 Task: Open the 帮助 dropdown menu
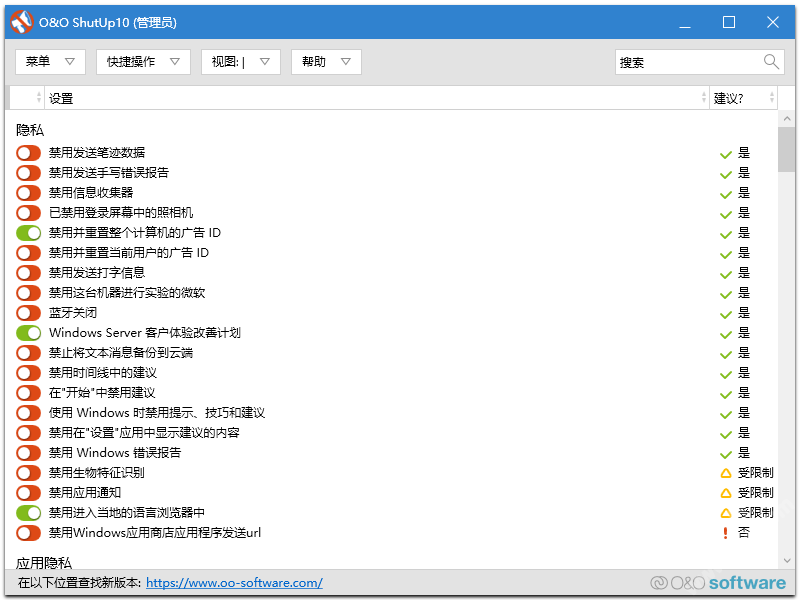tap(326, 62)
